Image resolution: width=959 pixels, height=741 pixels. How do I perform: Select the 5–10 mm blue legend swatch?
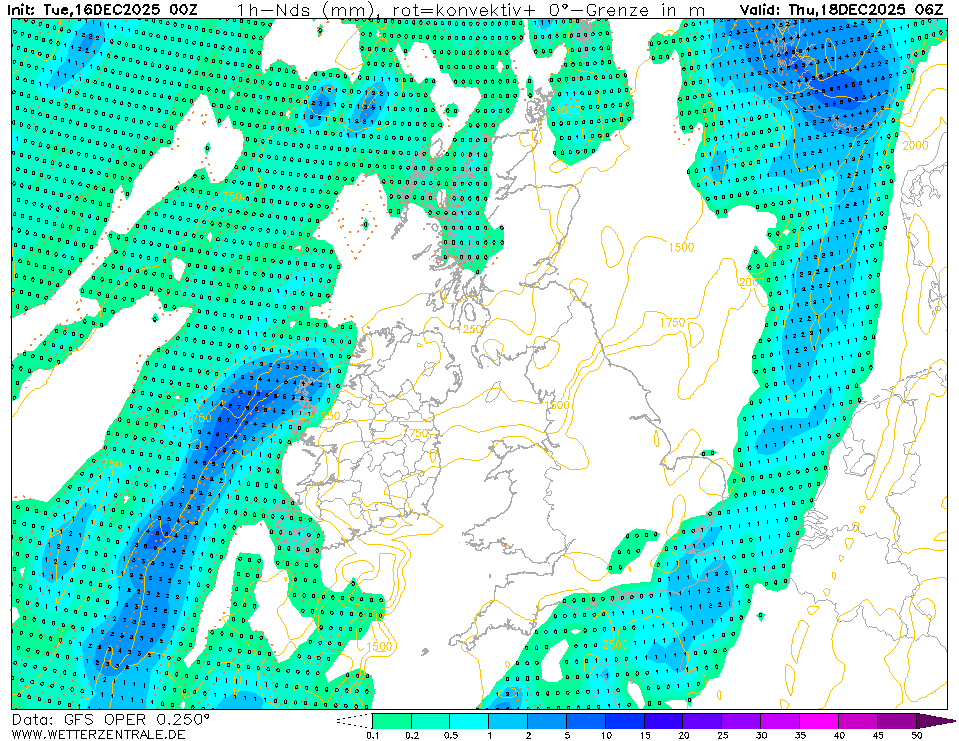pyautogui.click(x=586, y=720)
